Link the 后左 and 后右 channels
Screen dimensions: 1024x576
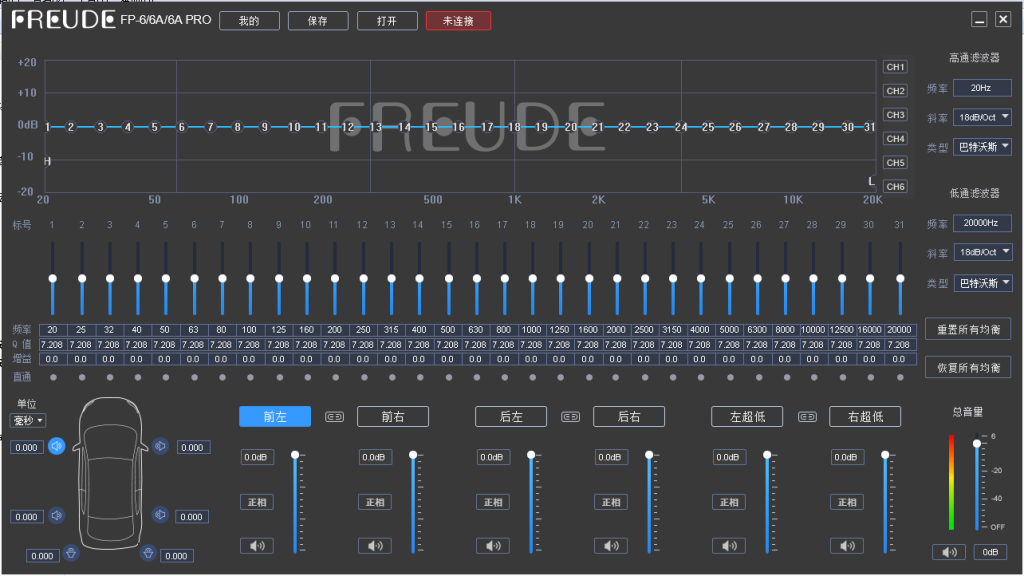click(x=570, y=417)
